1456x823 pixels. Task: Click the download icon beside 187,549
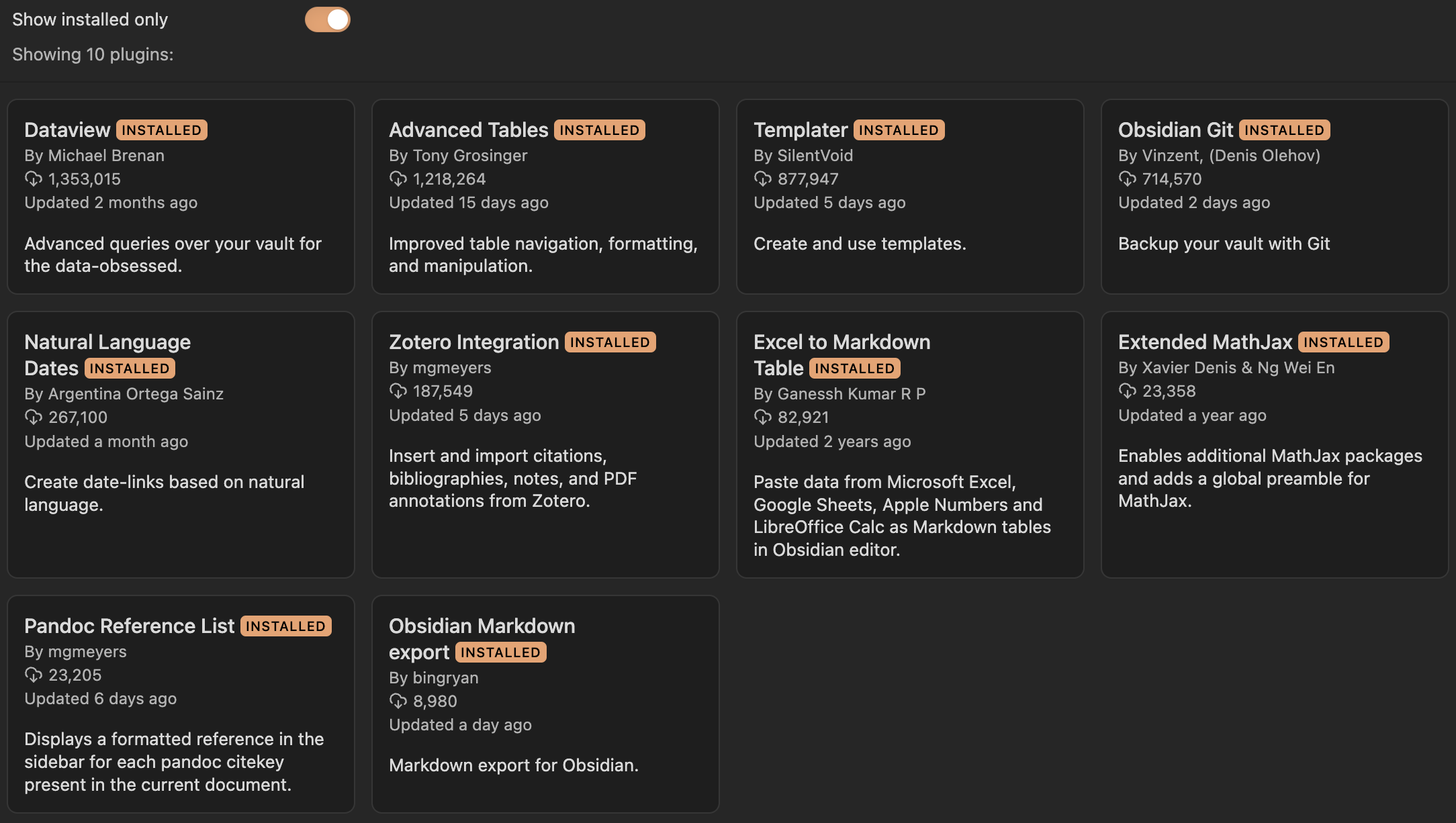point(398,391)
